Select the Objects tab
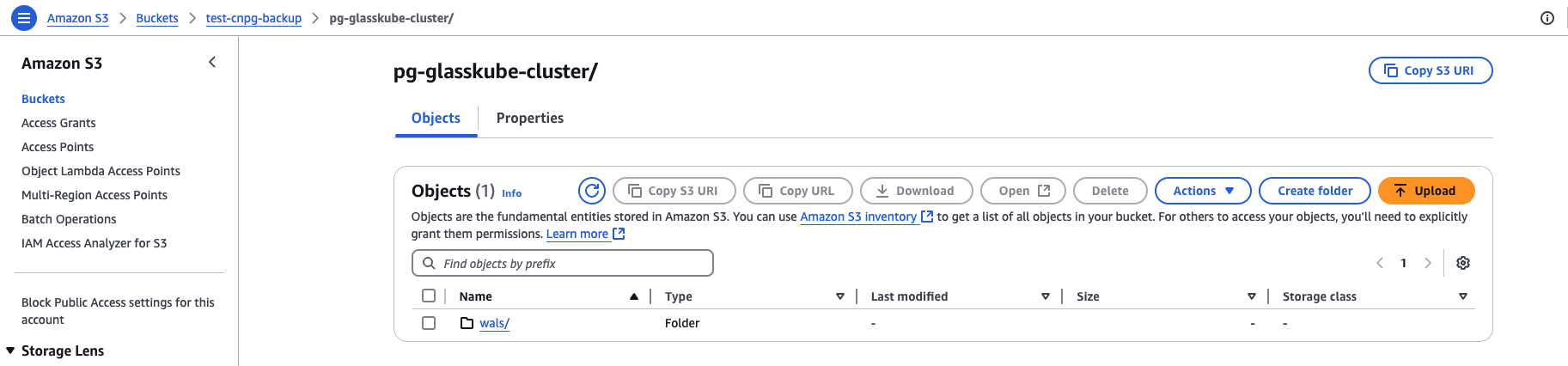The height and width of the screenshot is (366, 1568). pos(436,118)
